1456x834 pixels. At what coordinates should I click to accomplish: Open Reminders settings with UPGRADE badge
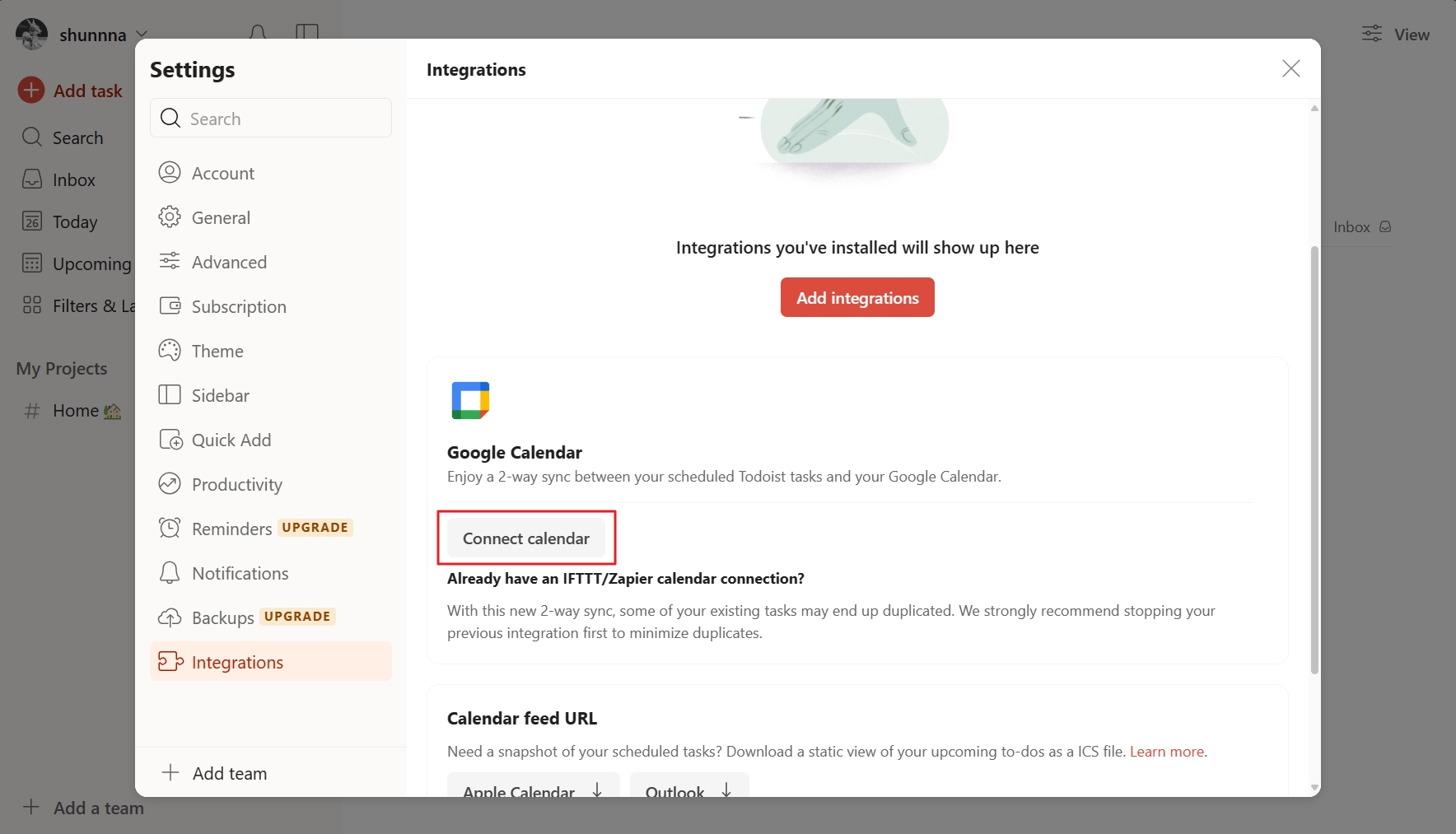click(x=270, y=529)
